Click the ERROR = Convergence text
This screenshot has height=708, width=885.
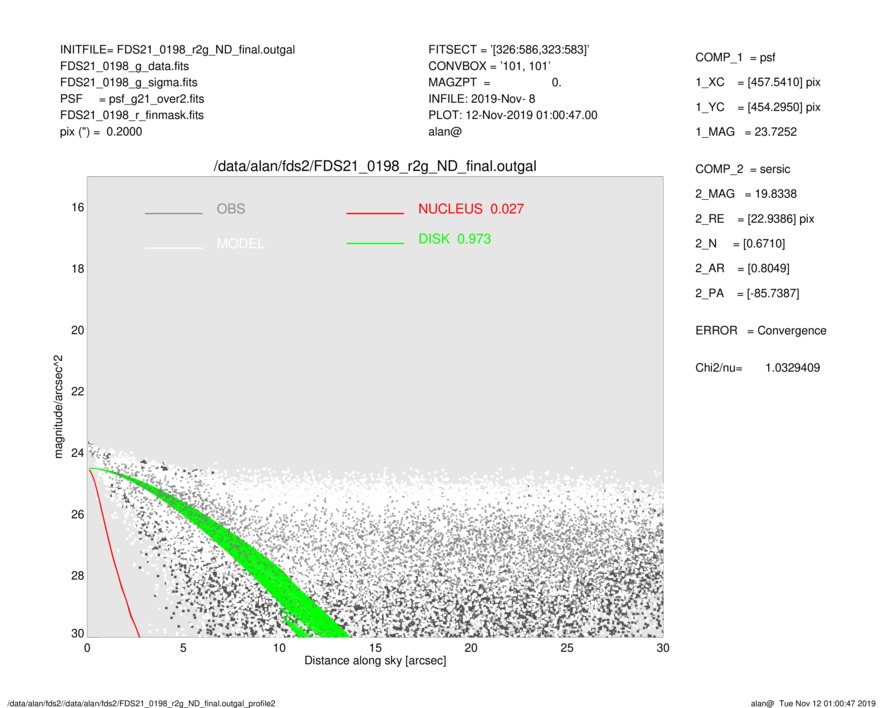pyautogui.click(x=760, y=330)
